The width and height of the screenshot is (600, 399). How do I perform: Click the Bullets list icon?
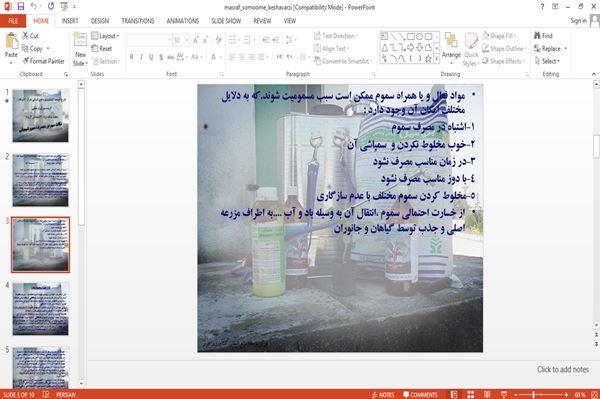tap(232, 40)
